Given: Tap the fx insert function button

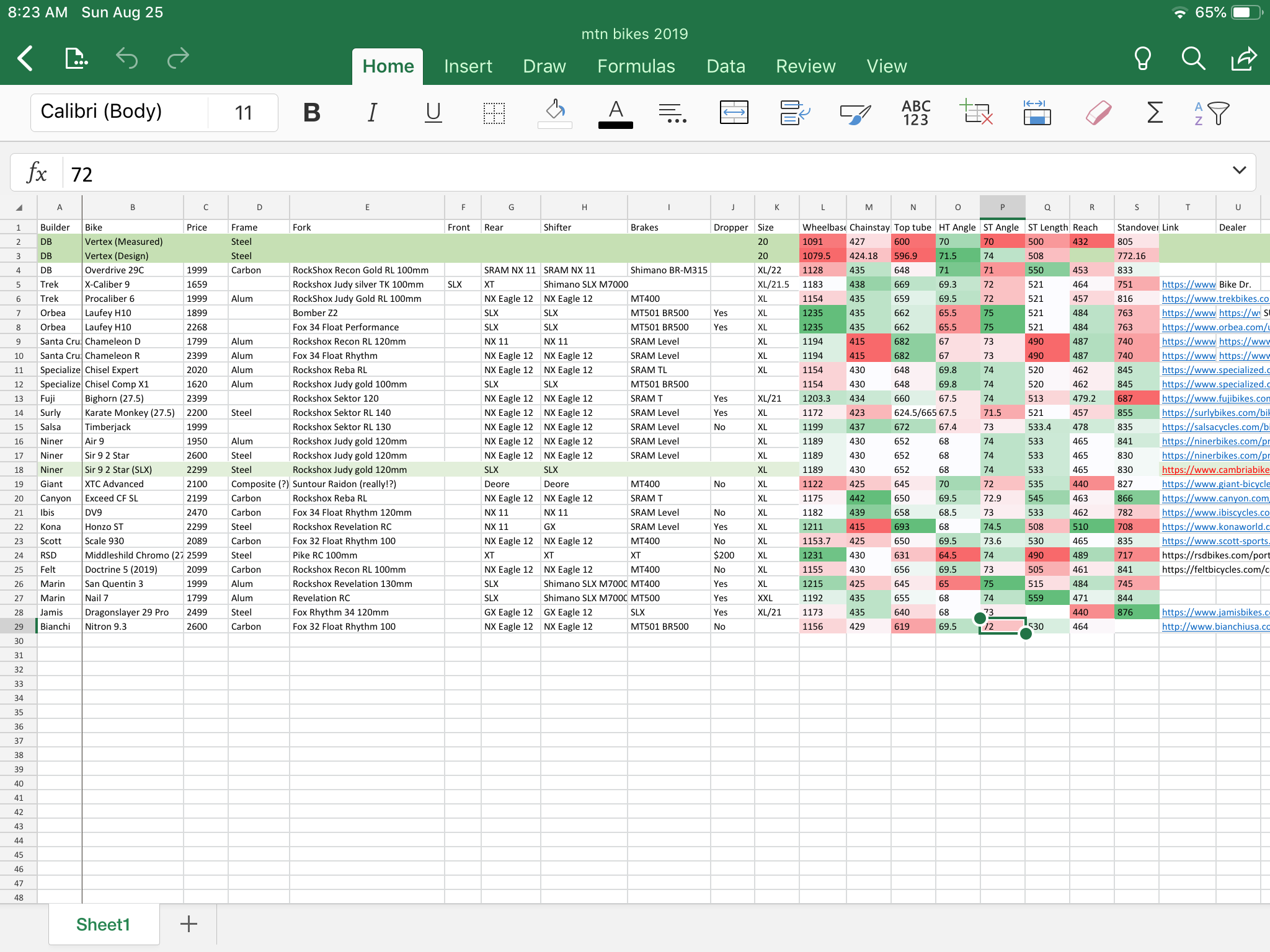Looking at the screenshot, I should 37,172.
